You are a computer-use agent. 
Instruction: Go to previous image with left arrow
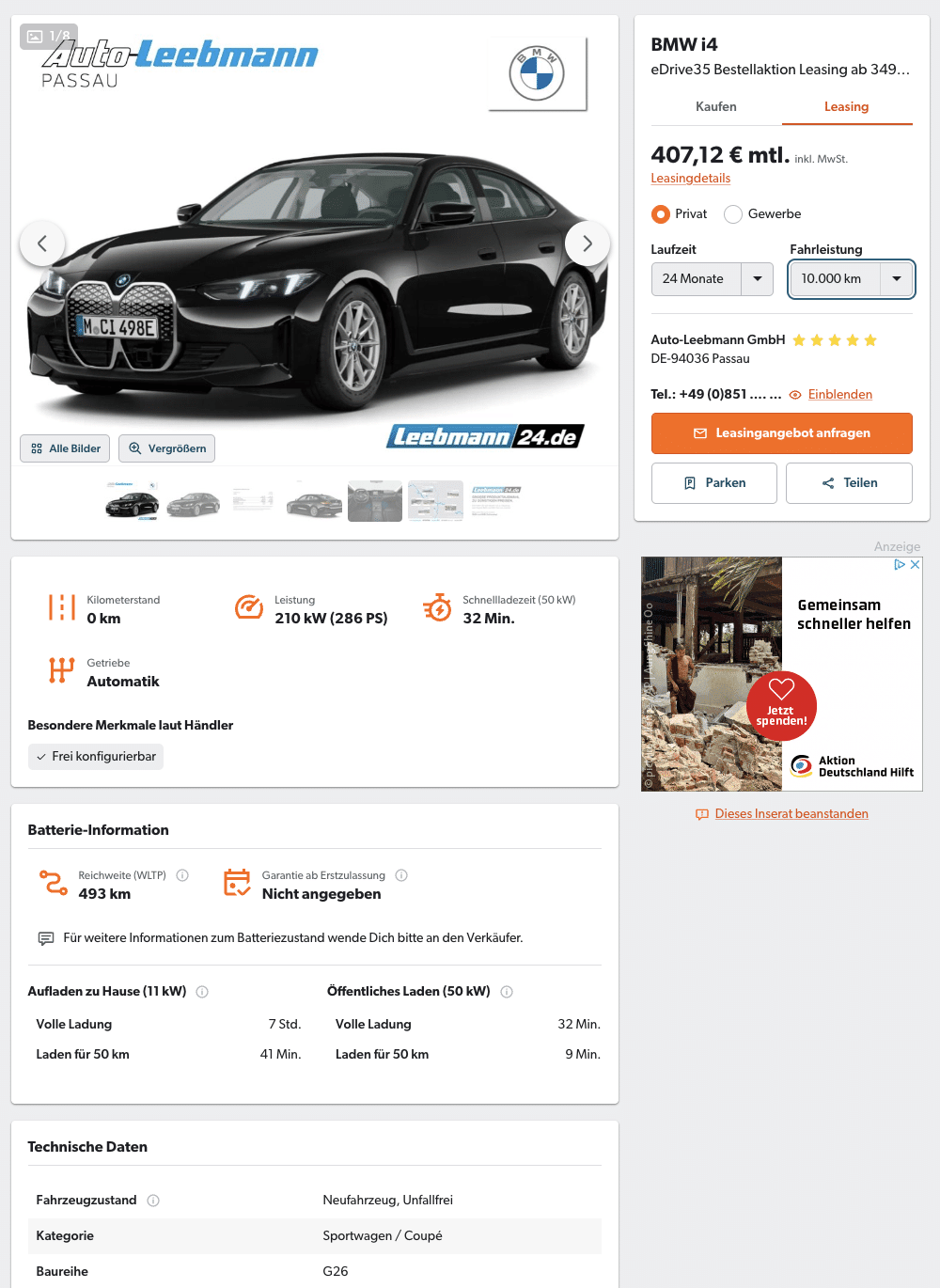[x=42, y=243]
